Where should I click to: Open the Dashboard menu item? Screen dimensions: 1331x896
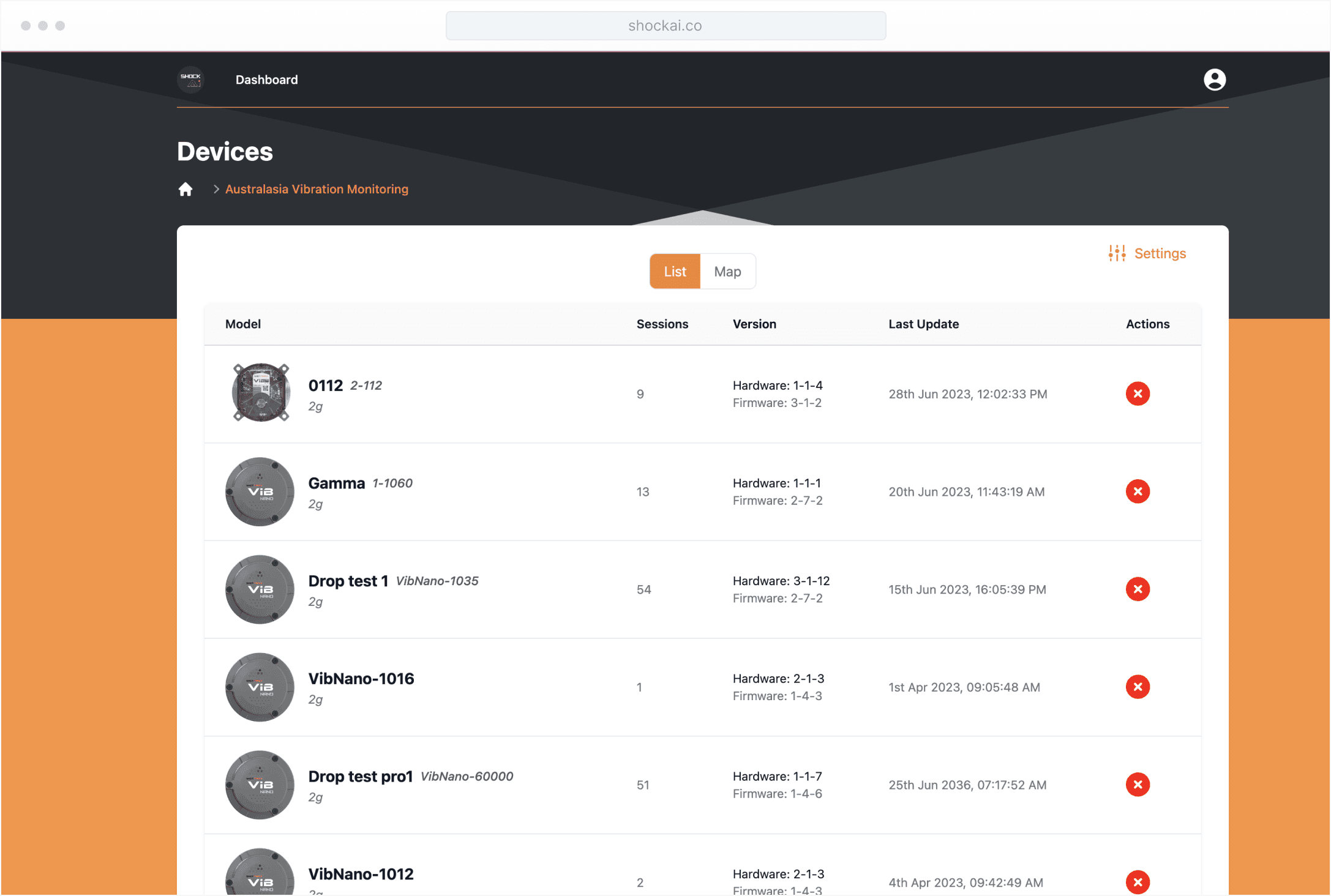(x=266, y=80)
